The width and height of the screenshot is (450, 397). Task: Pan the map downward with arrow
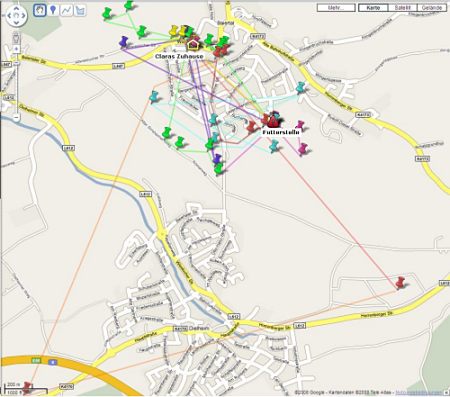tap(16, 22)
